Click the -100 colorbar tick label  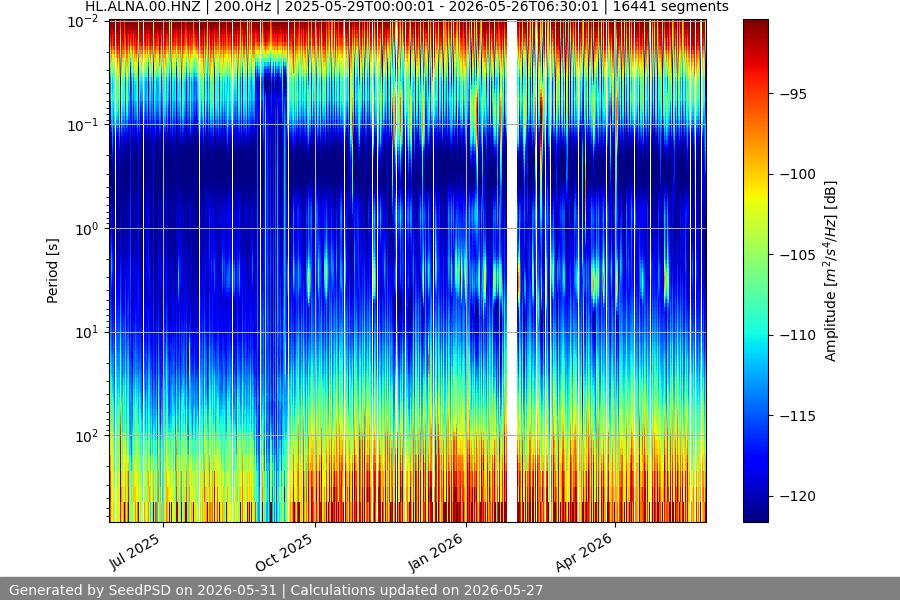click(798, 175)
